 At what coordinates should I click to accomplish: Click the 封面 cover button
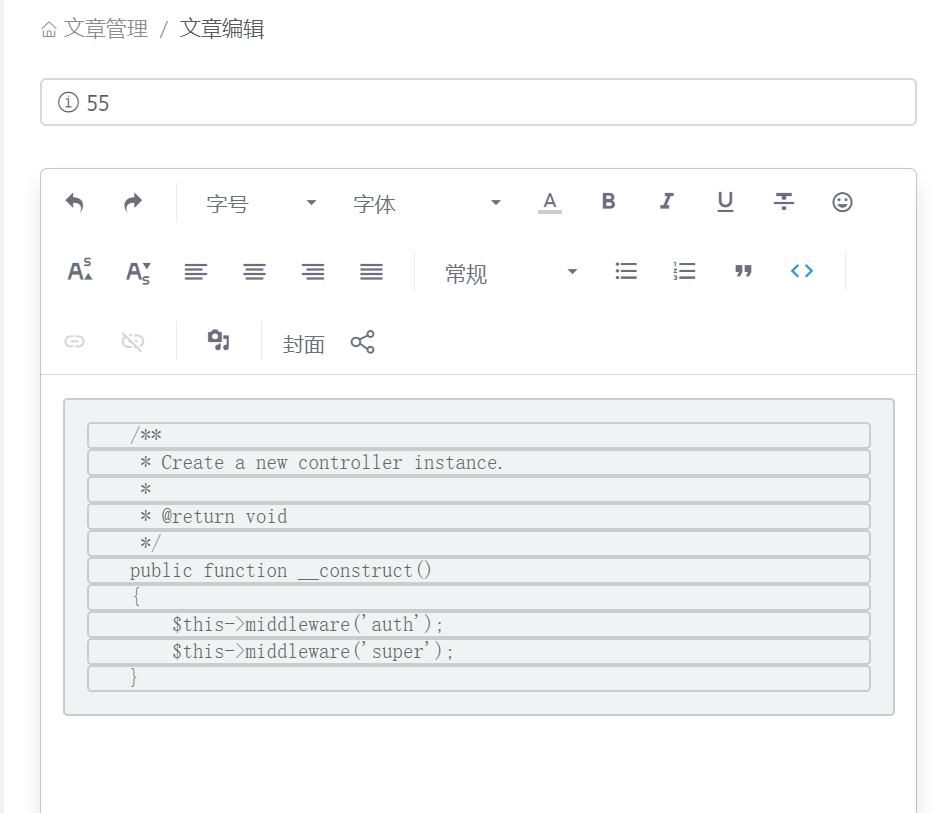(x=302, y=343)
